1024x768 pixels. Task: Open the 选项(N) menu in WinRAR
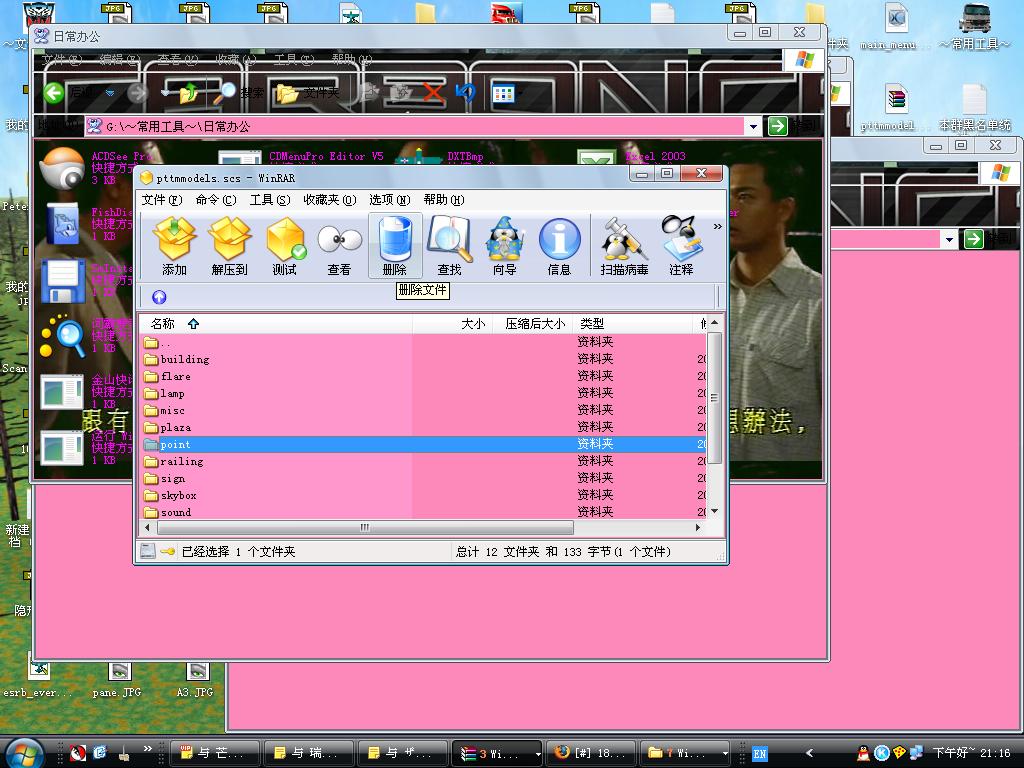point(389,200)
